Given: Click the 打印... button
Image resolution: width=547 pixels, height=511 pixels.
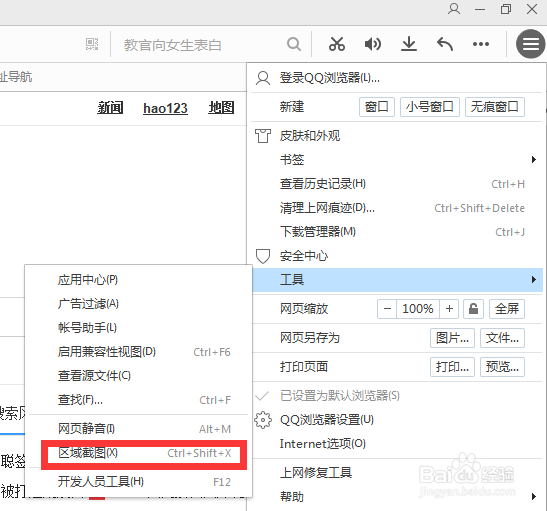Looking at the screenshot, I should (452, 367).
